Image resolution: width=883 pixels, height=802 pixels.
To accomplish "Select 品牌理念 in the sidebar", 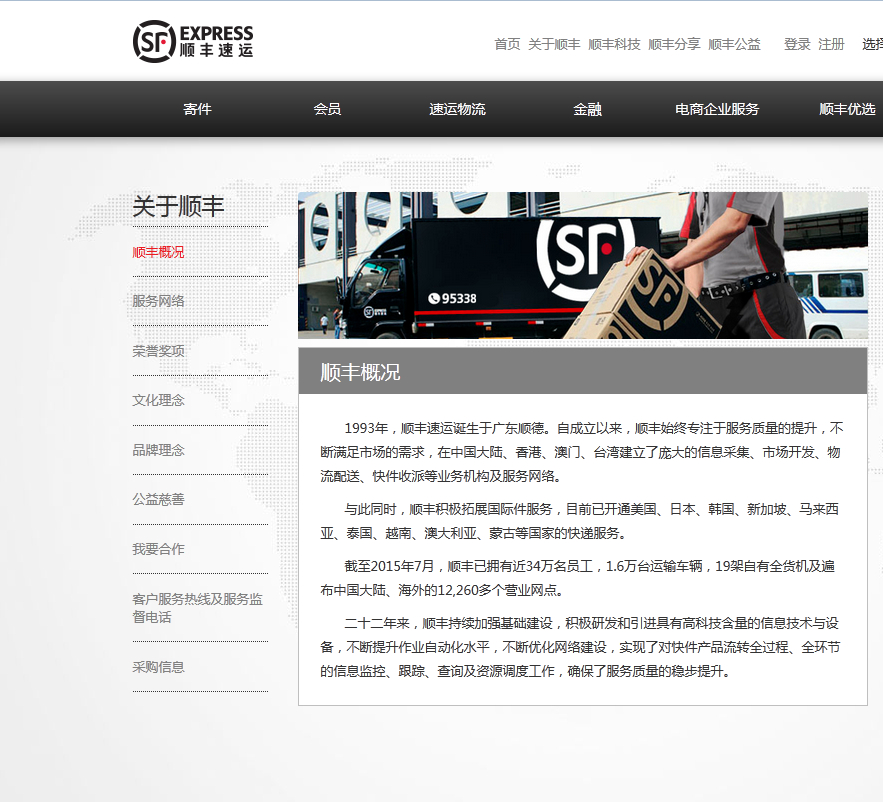I will [158, 450].
